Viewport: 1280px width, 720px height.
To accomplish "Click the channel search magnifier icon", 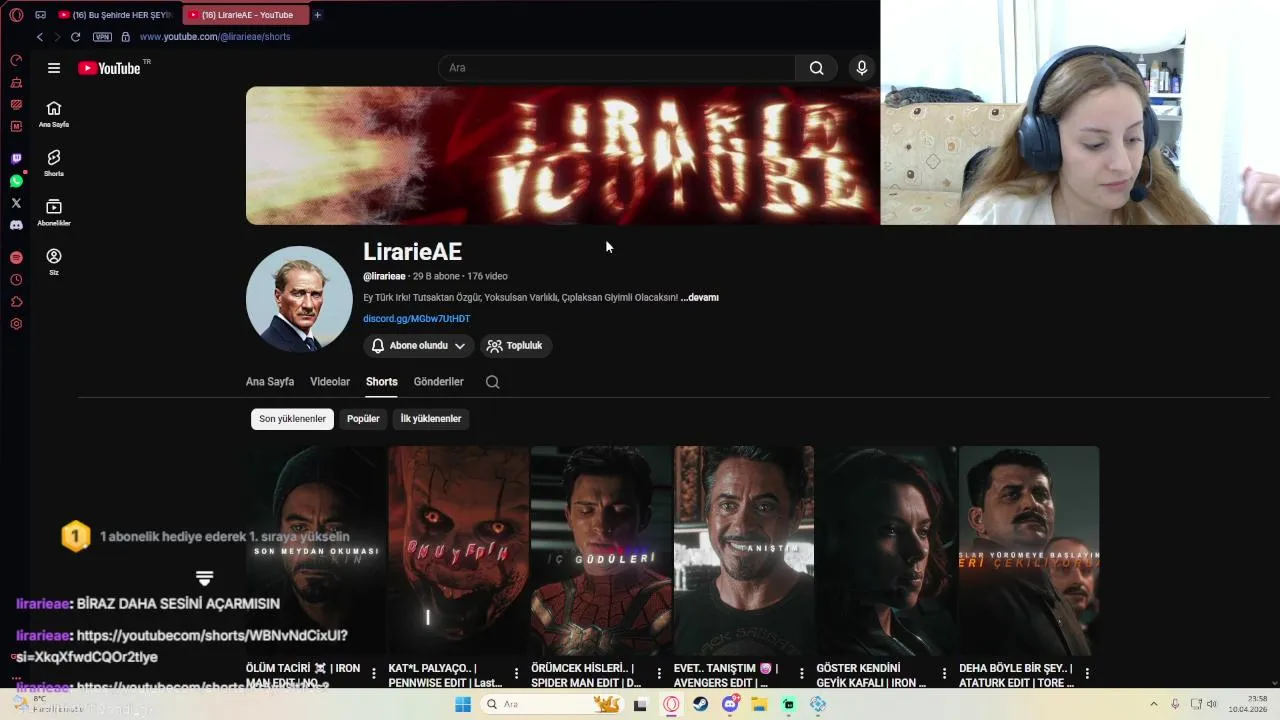I will (492, 382).
